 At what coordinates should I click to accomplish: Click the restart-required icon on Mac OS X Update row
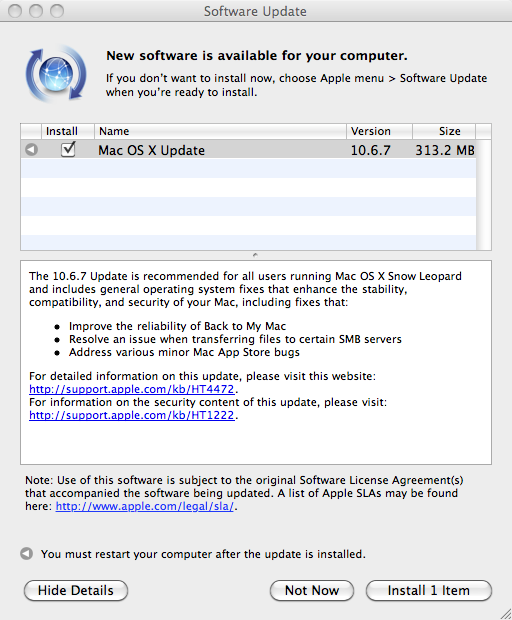pyautogui.click(x=32, y=150)
